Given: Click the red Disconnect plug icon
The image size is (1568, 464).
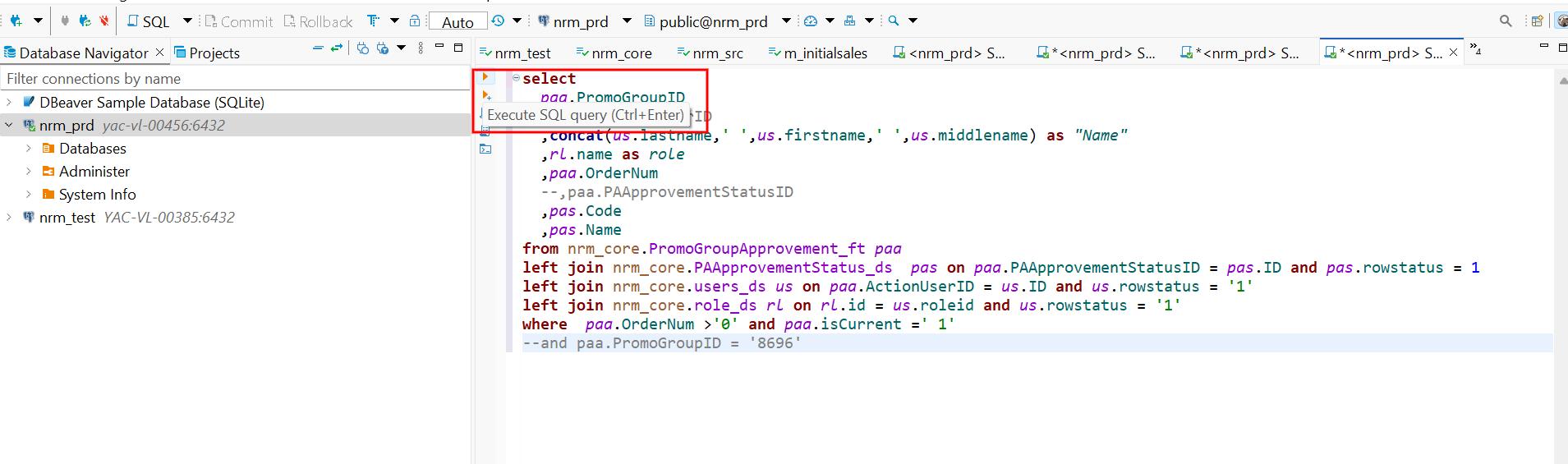Looking at the screenshot, I should [x=103, y=21].
